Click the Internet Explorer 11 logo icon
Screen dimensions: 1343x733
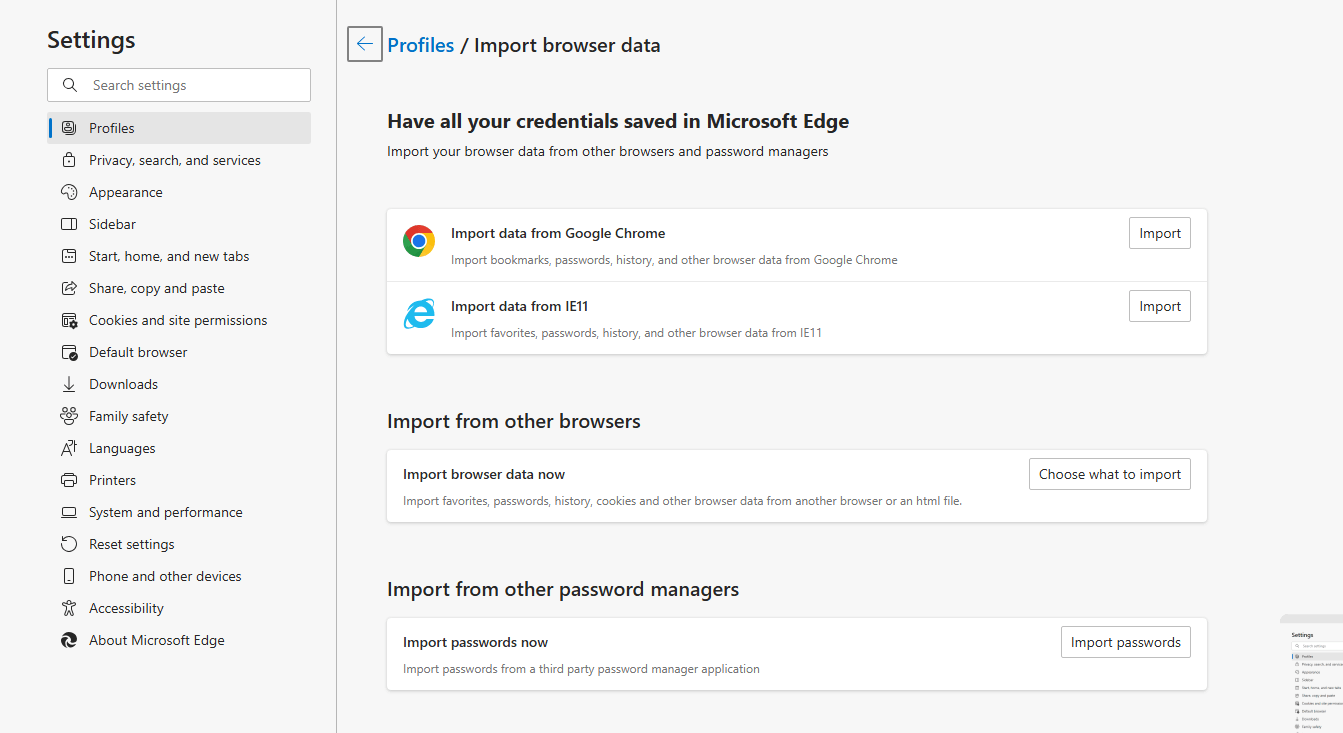coord(419,314)
